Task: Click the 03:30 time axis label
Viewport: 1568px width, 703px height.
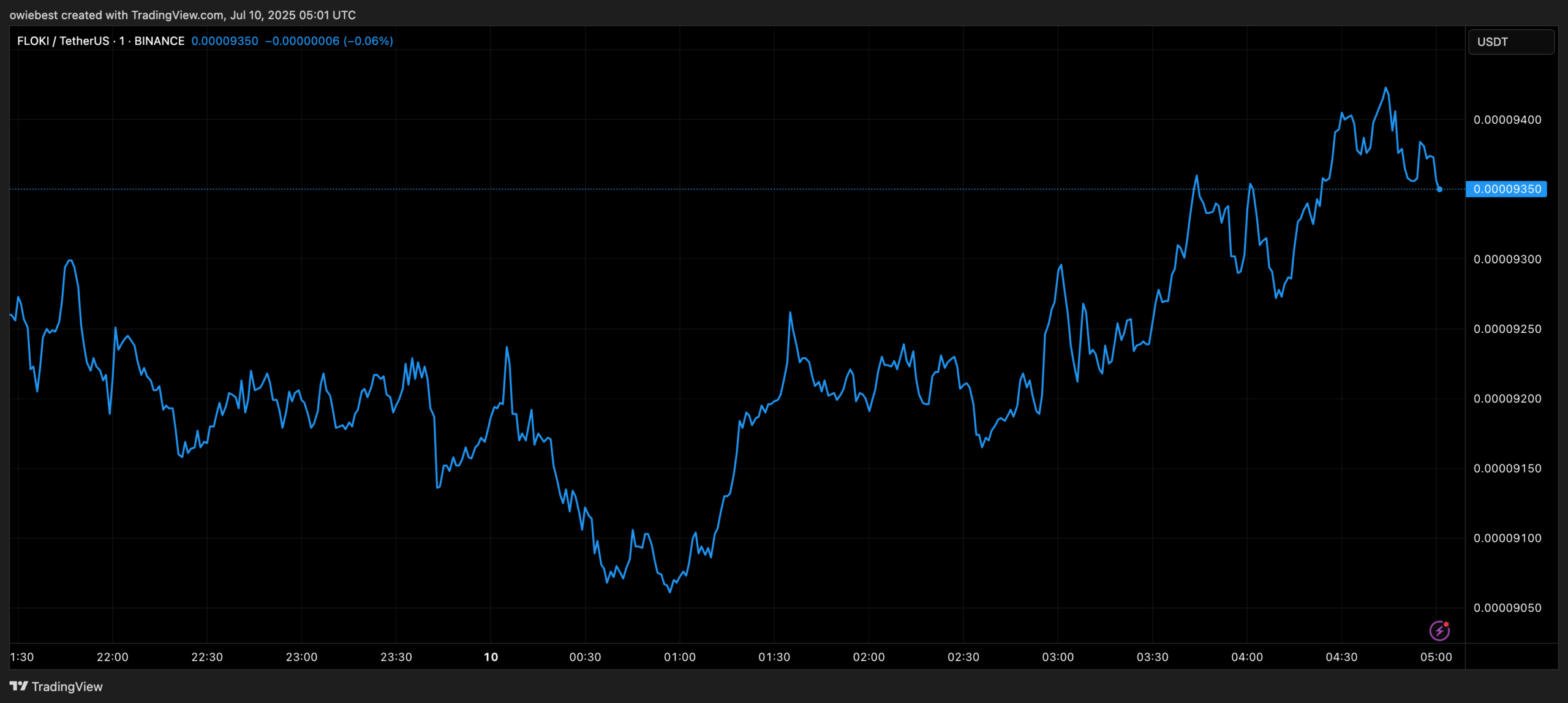Action: click(1153, 657)
